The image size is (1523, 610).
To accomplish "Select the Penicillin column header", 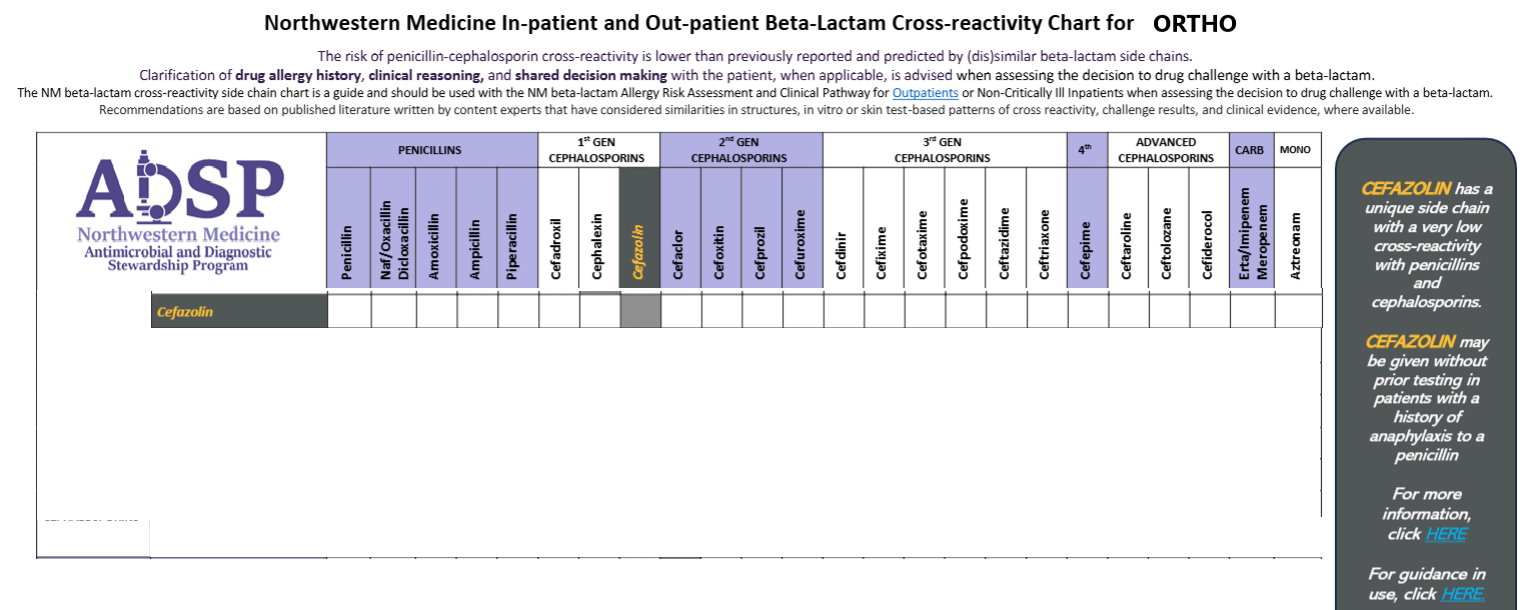I will click(347, 228).
